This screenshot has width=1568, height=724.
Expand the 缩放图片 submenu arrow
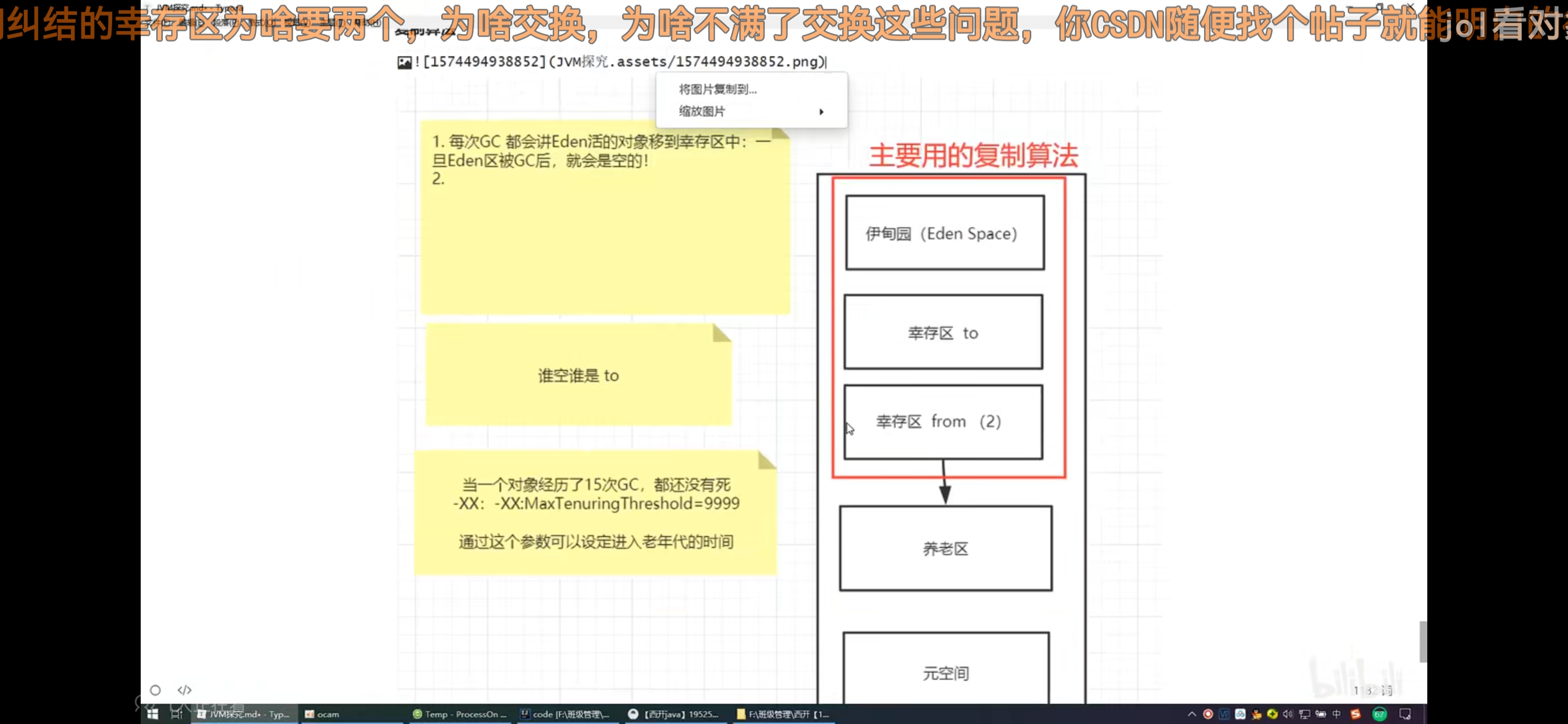[821, 112]
